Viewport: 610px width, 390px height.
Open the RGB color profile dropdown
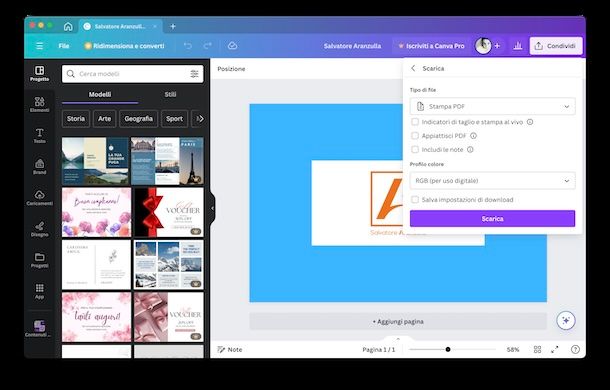tap(492, 181)
